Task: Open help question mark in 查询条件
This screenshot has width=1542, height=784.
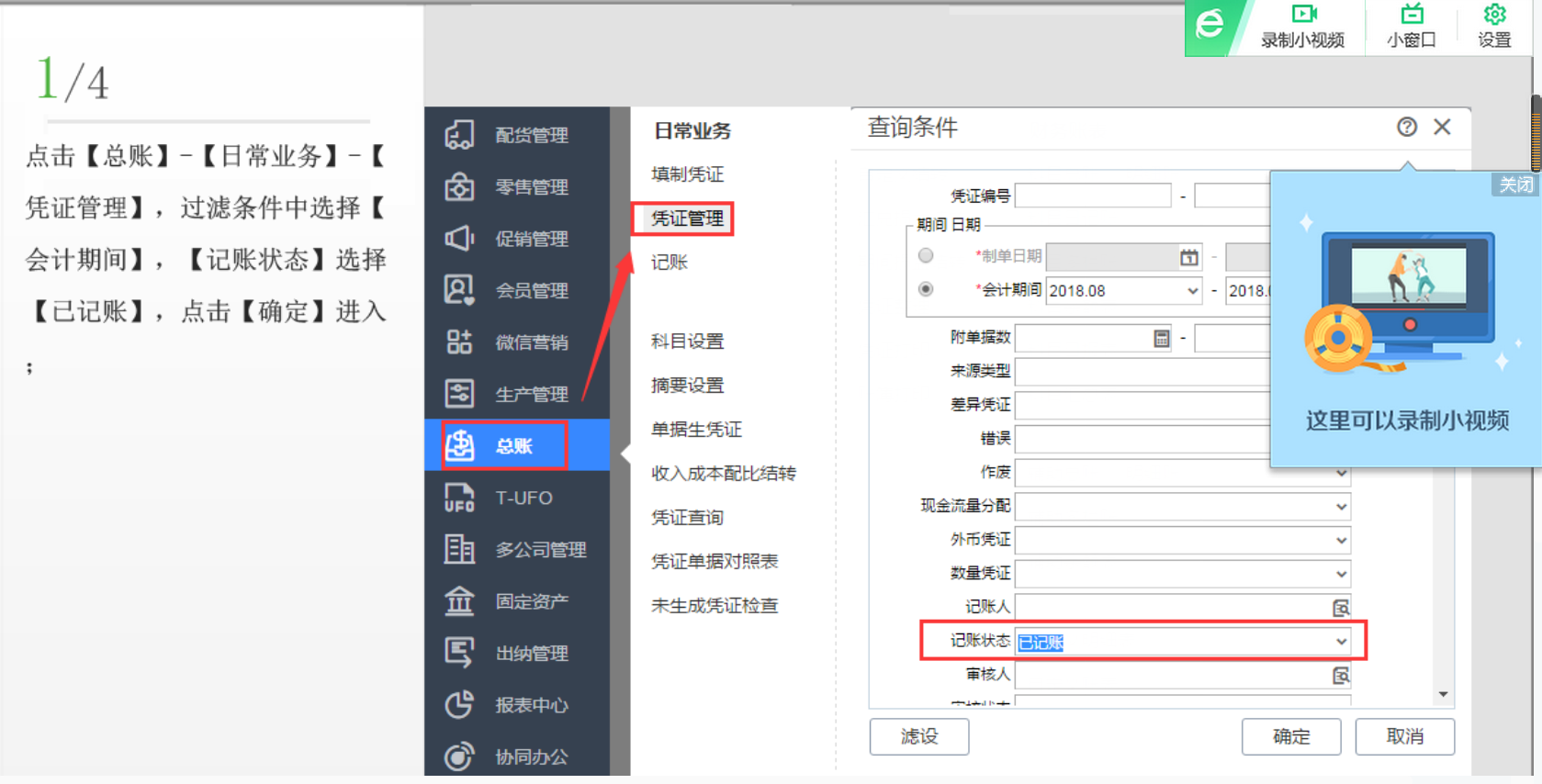Action: pyautogui.click(x=1407, y=127)
